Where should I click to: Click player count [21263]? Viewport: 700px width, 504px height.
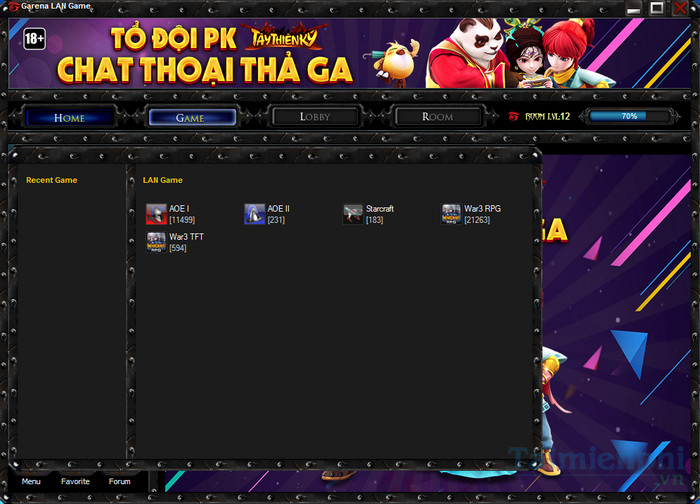tap(477, 220)
